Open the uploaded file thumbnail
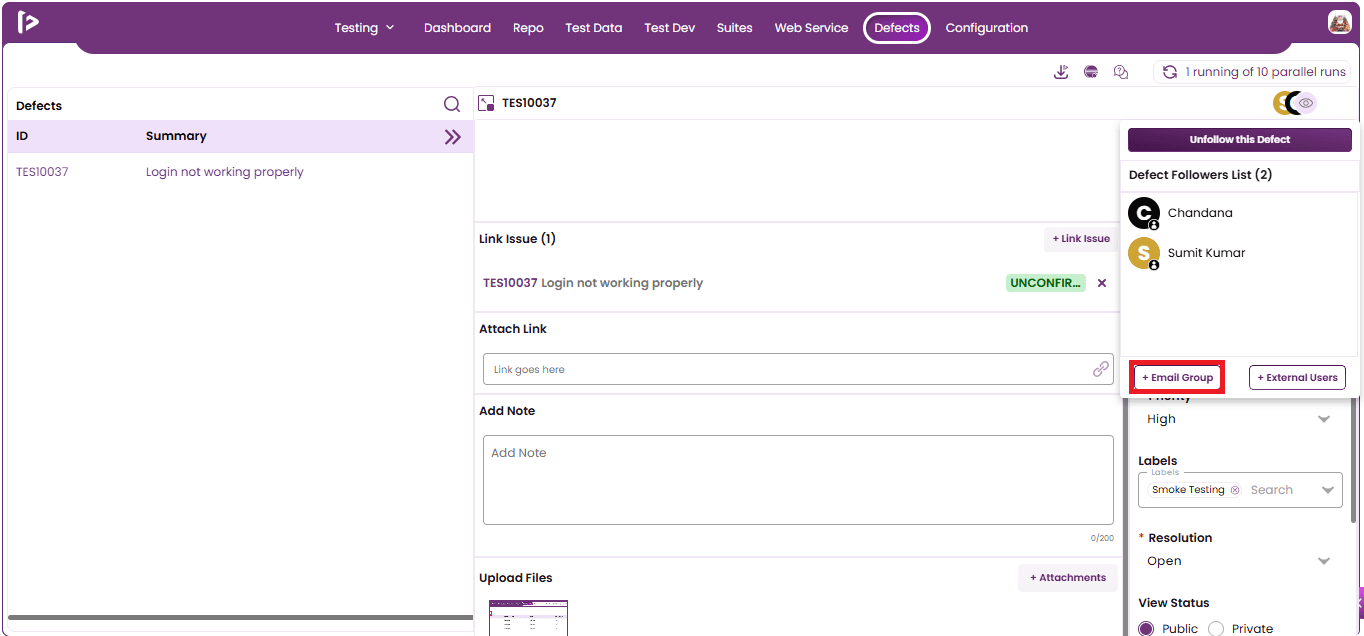 [x=528, y=618]
